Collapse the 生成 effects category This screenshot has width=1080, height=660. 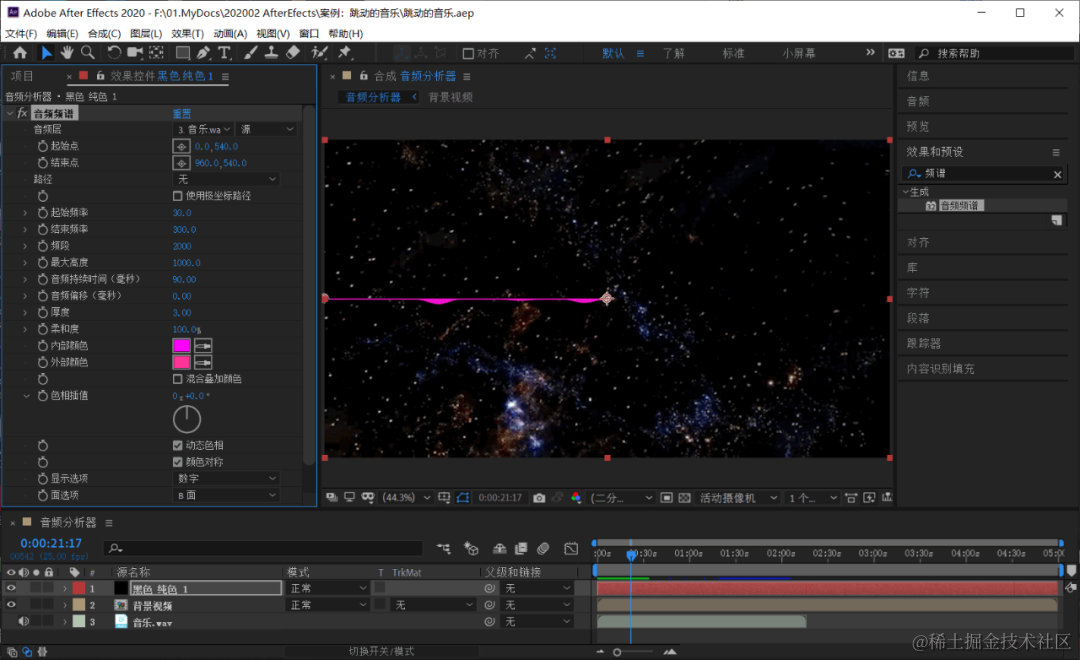coord(906,192)
